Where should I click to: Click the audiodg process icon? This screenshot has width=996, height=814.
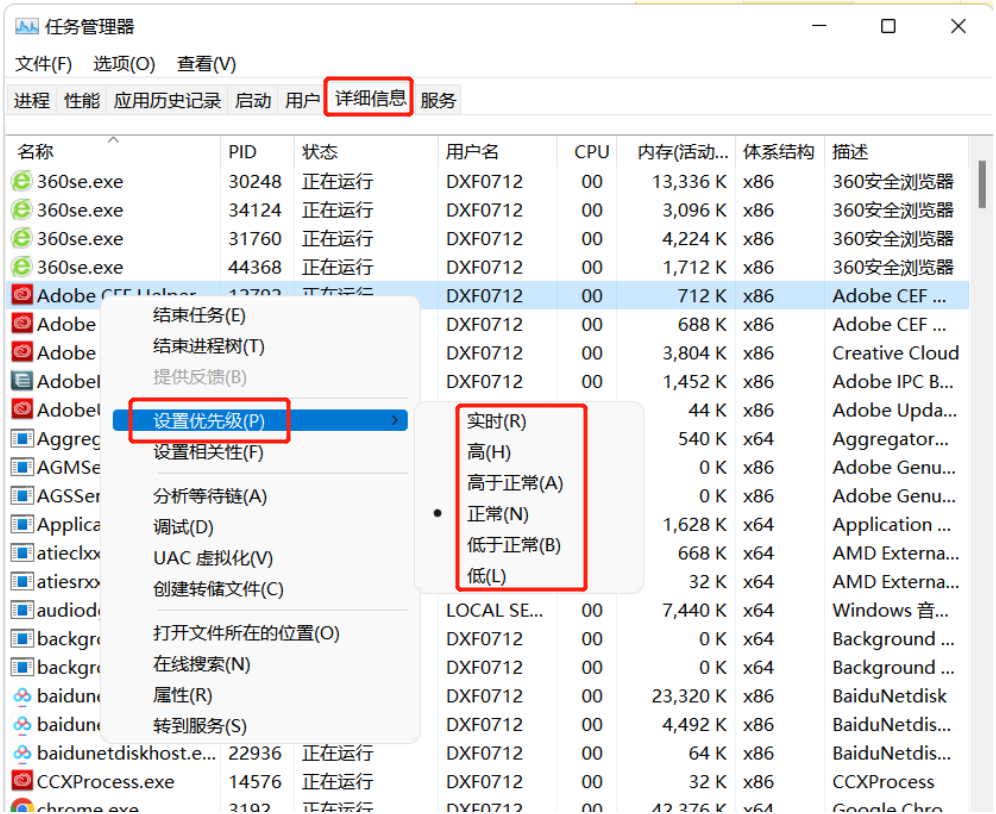pos(22,610)
